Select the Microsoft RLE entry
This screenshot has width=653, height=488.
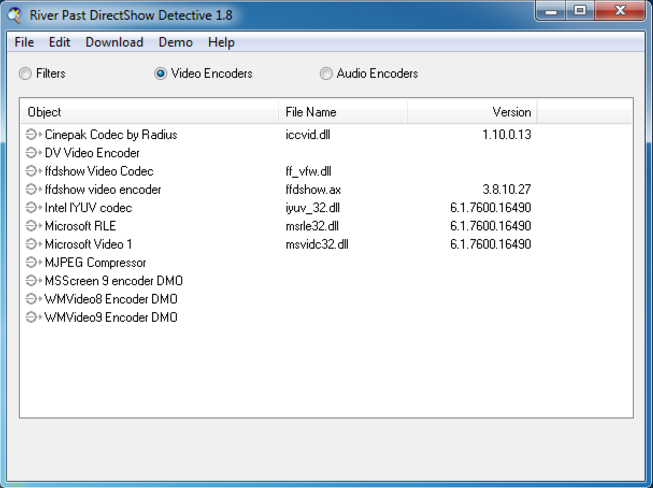click(x=80, y=226)
